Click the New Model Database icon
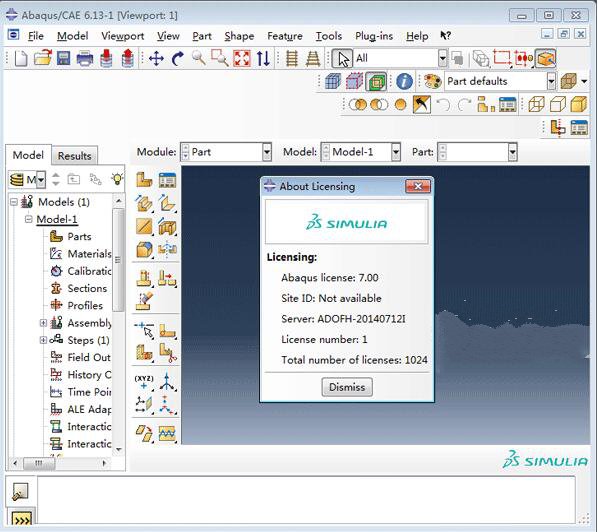The image size is (598, 532). click(20, 58)
